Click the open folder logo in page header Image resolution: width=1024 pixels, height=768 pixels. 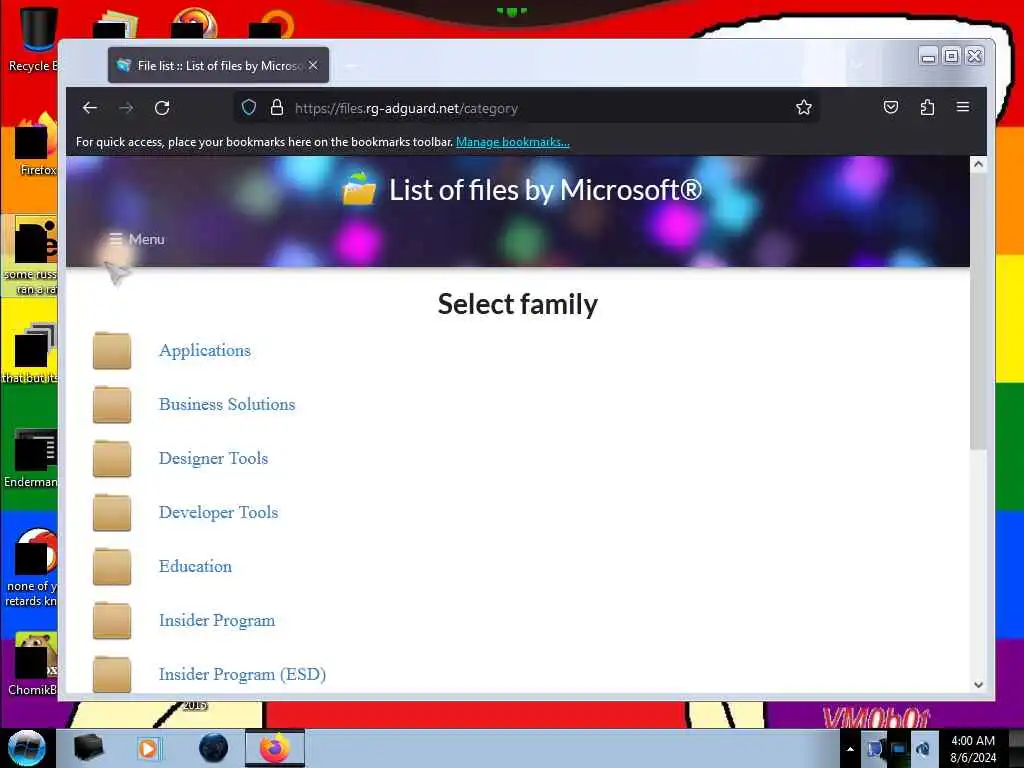point(359,189)
